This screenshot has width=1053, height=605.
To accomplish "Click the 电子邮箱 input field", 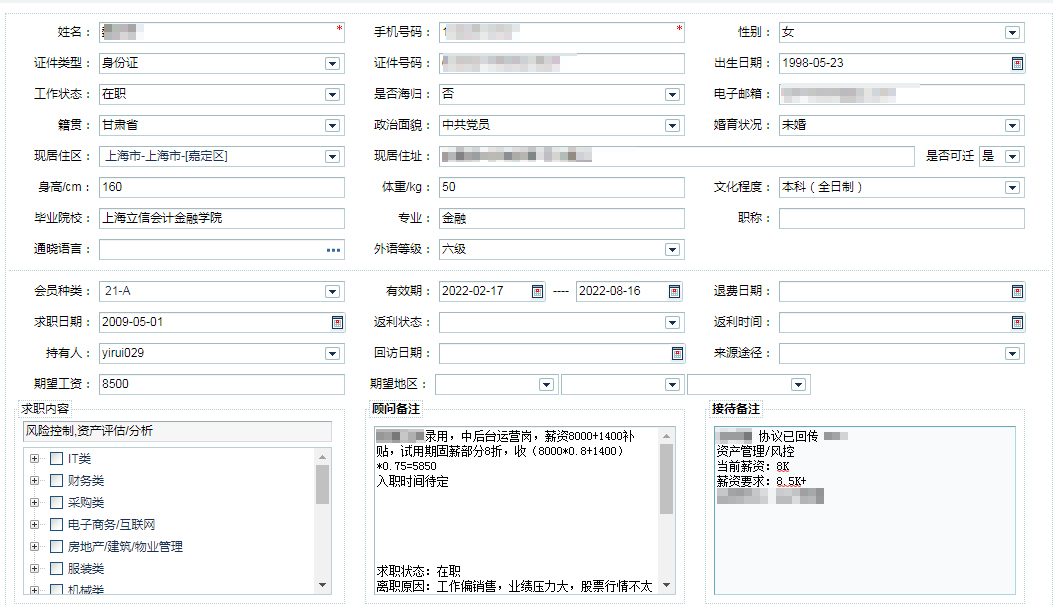I will (902, 94).
